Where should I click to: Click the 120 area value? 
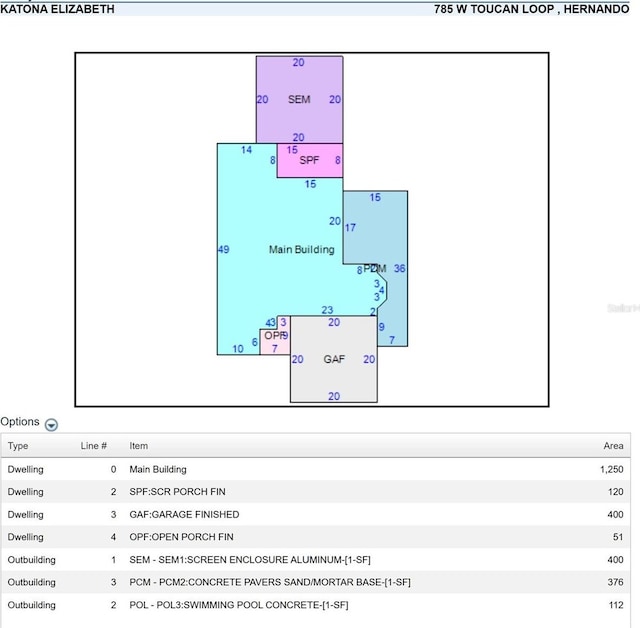(616, 492)
